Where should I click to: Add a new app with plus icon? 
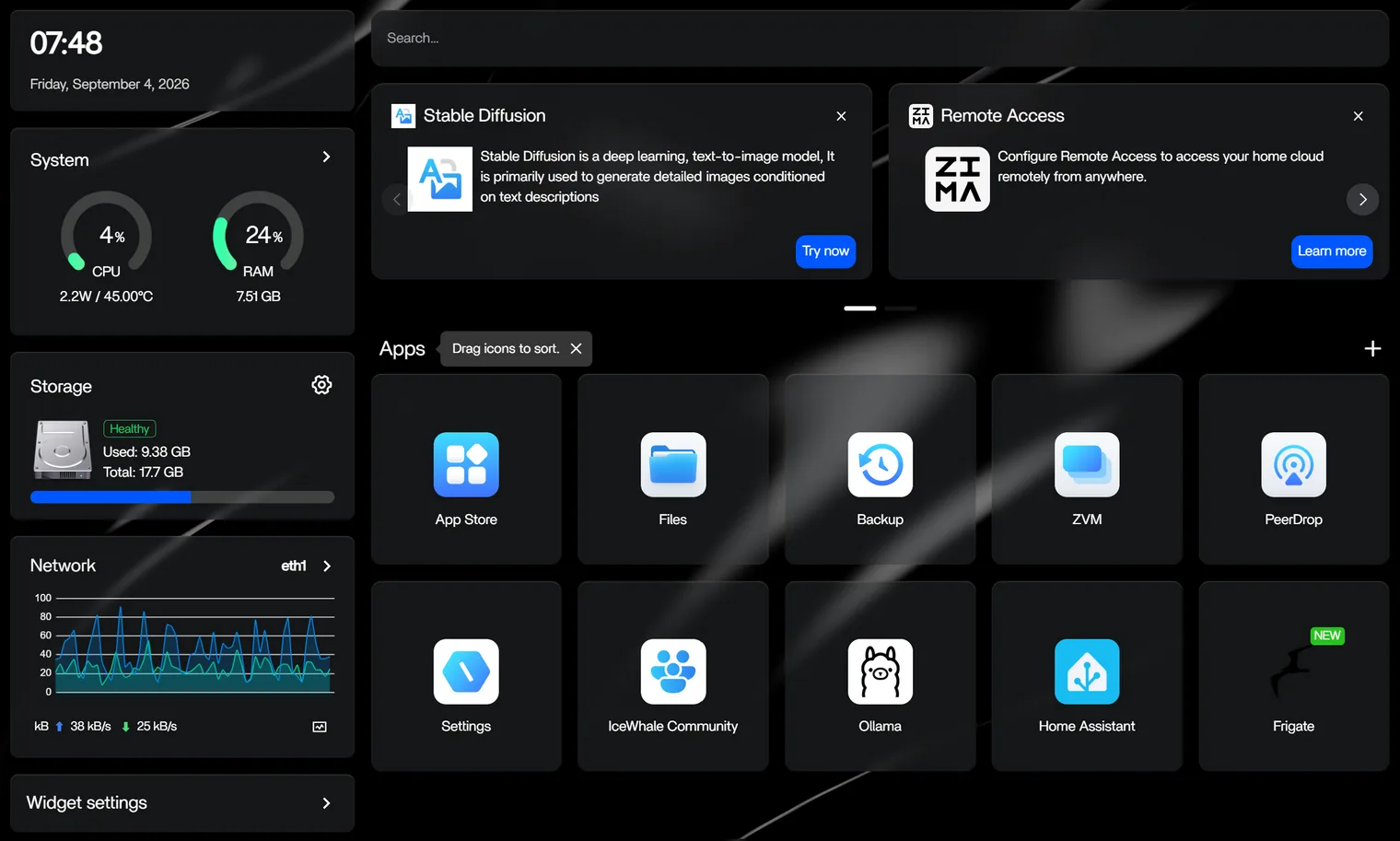coord(1372,348)
